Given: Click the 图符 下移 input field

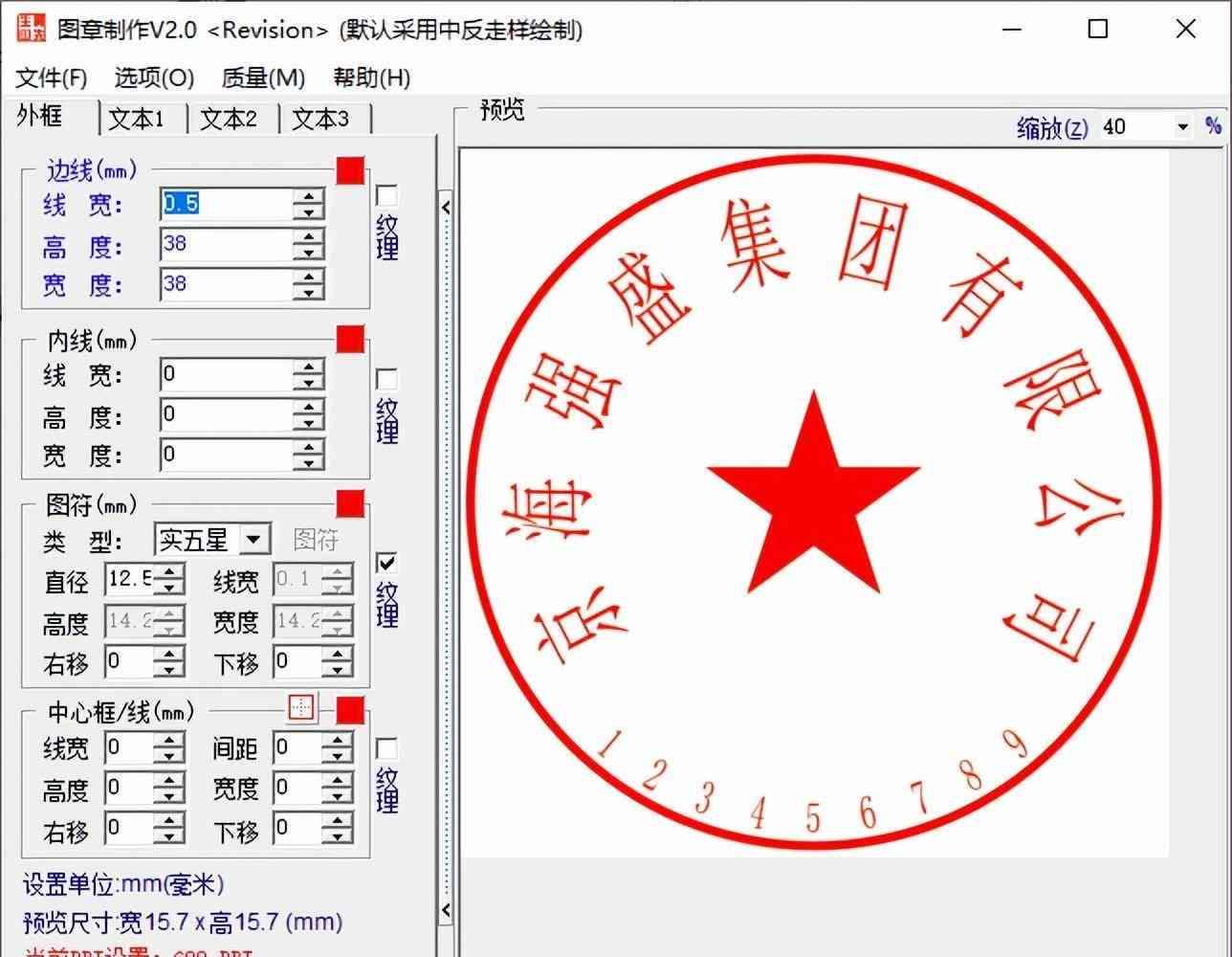Looking at the screenshot, I should coord(297,661).
